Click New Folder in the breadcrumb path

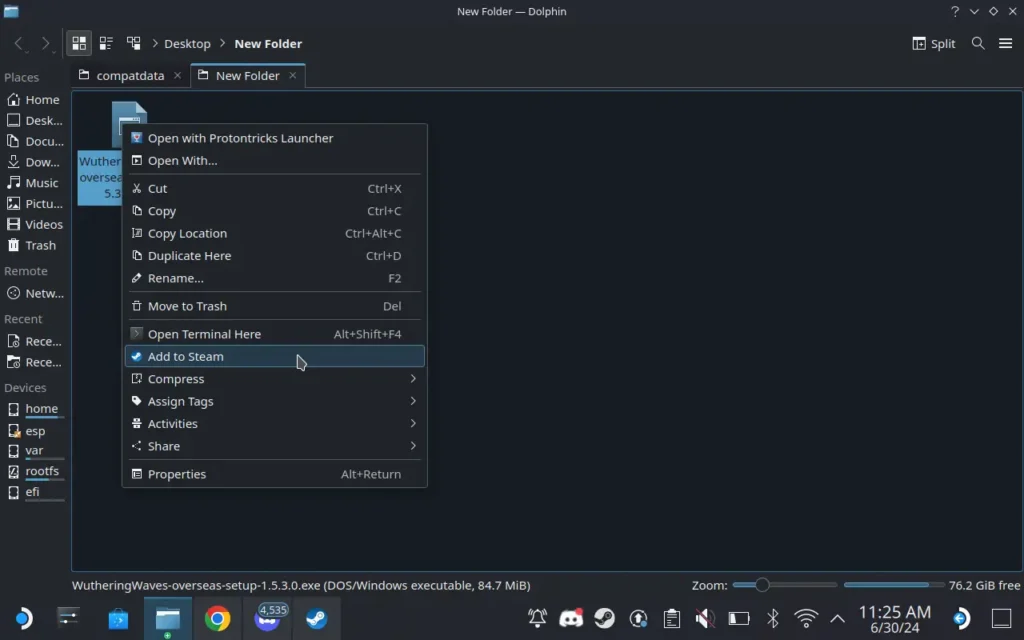(x=268, y=44)
